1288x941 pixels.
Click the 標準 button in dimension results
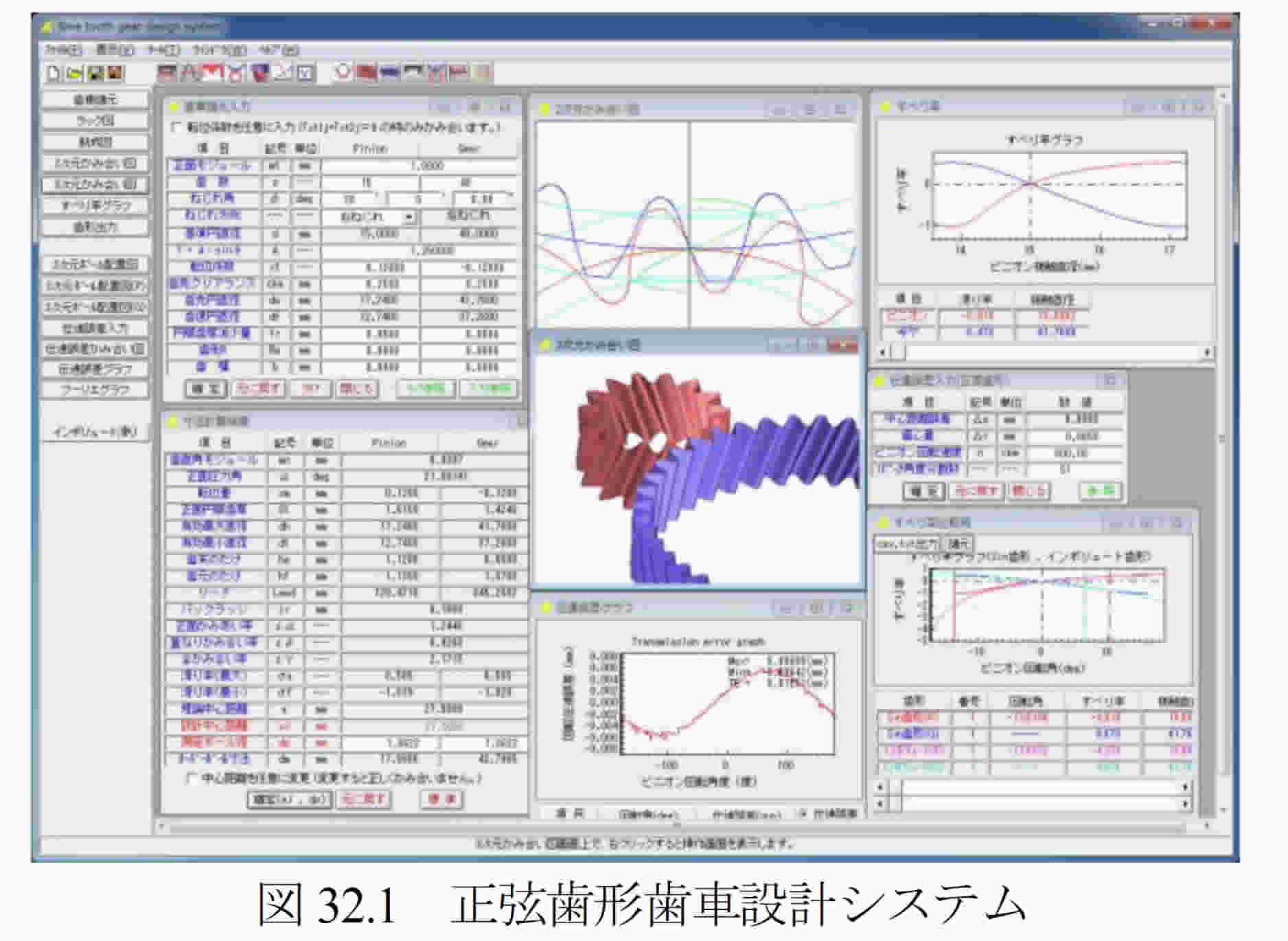(x=441, y=800)
